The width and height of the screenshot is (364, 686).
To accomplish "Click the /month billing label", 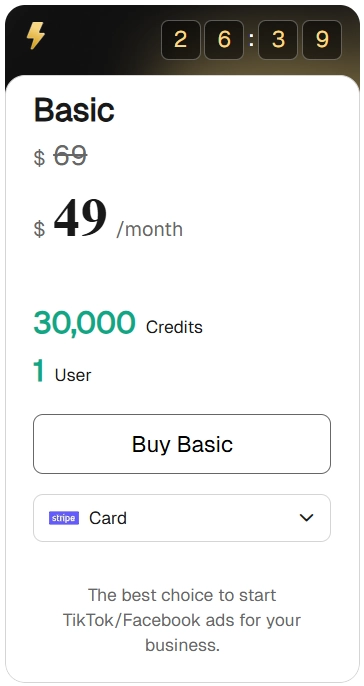I will click(150, 229).
